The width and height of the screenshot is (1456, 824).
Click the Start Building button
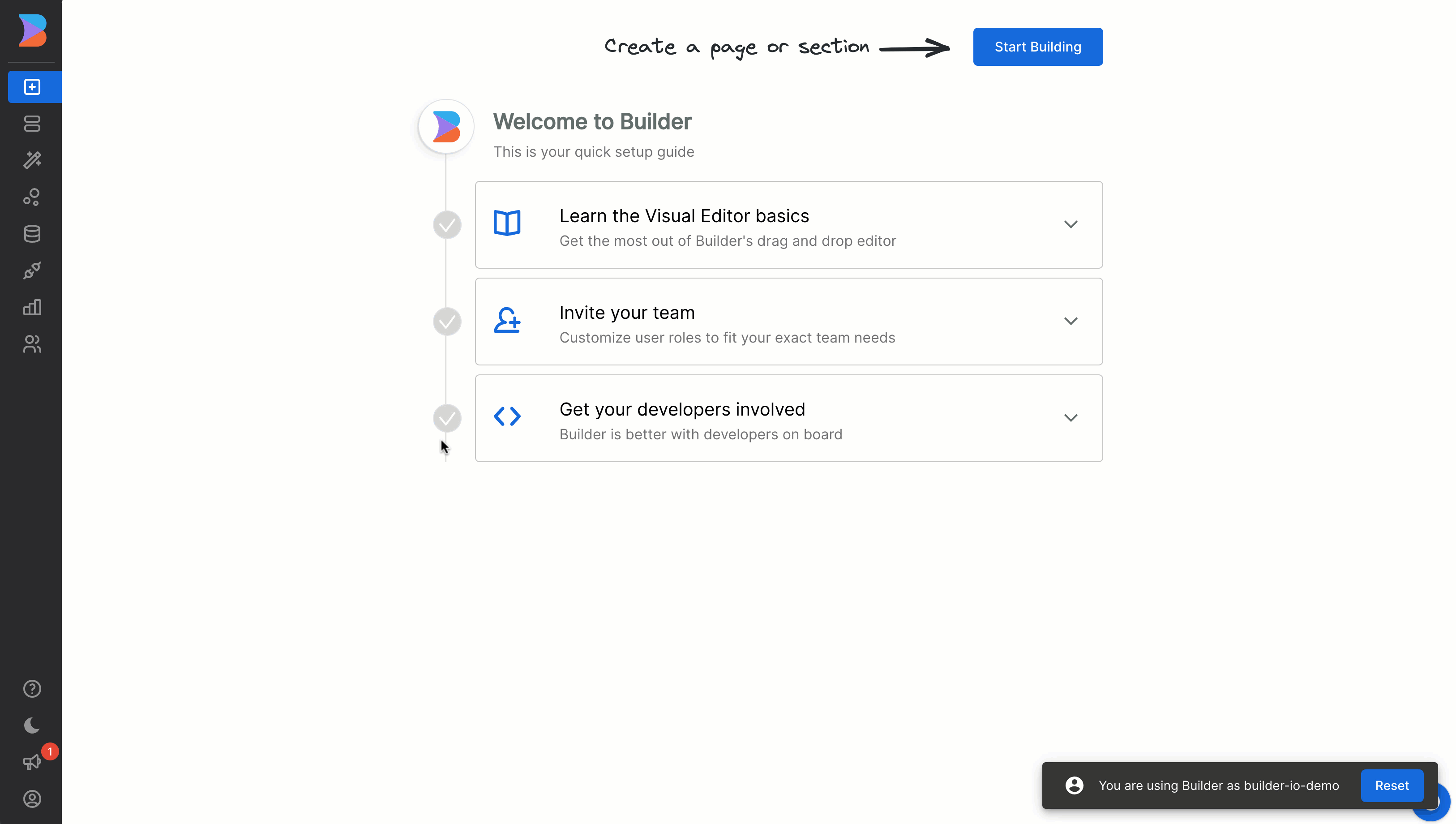[1038, 47]
